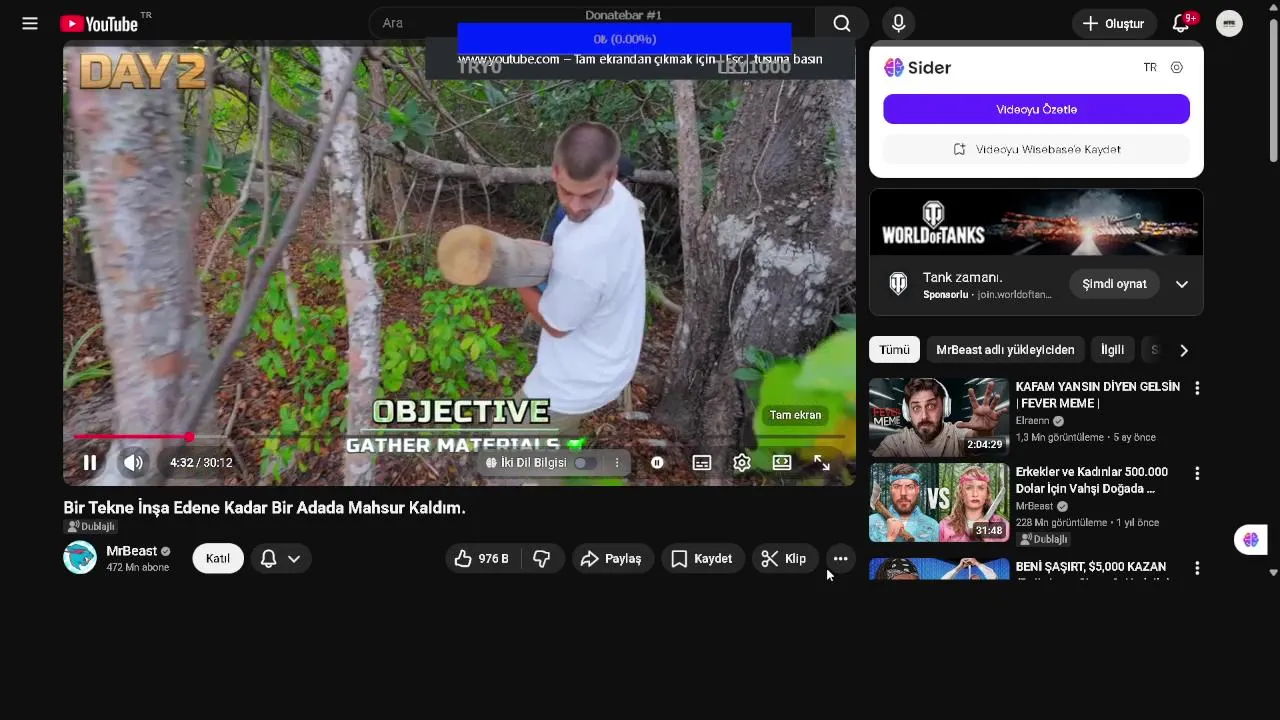Screen dimensions: 1280x720
Task: Share the video via Paylaş
Action: point(613,559)
